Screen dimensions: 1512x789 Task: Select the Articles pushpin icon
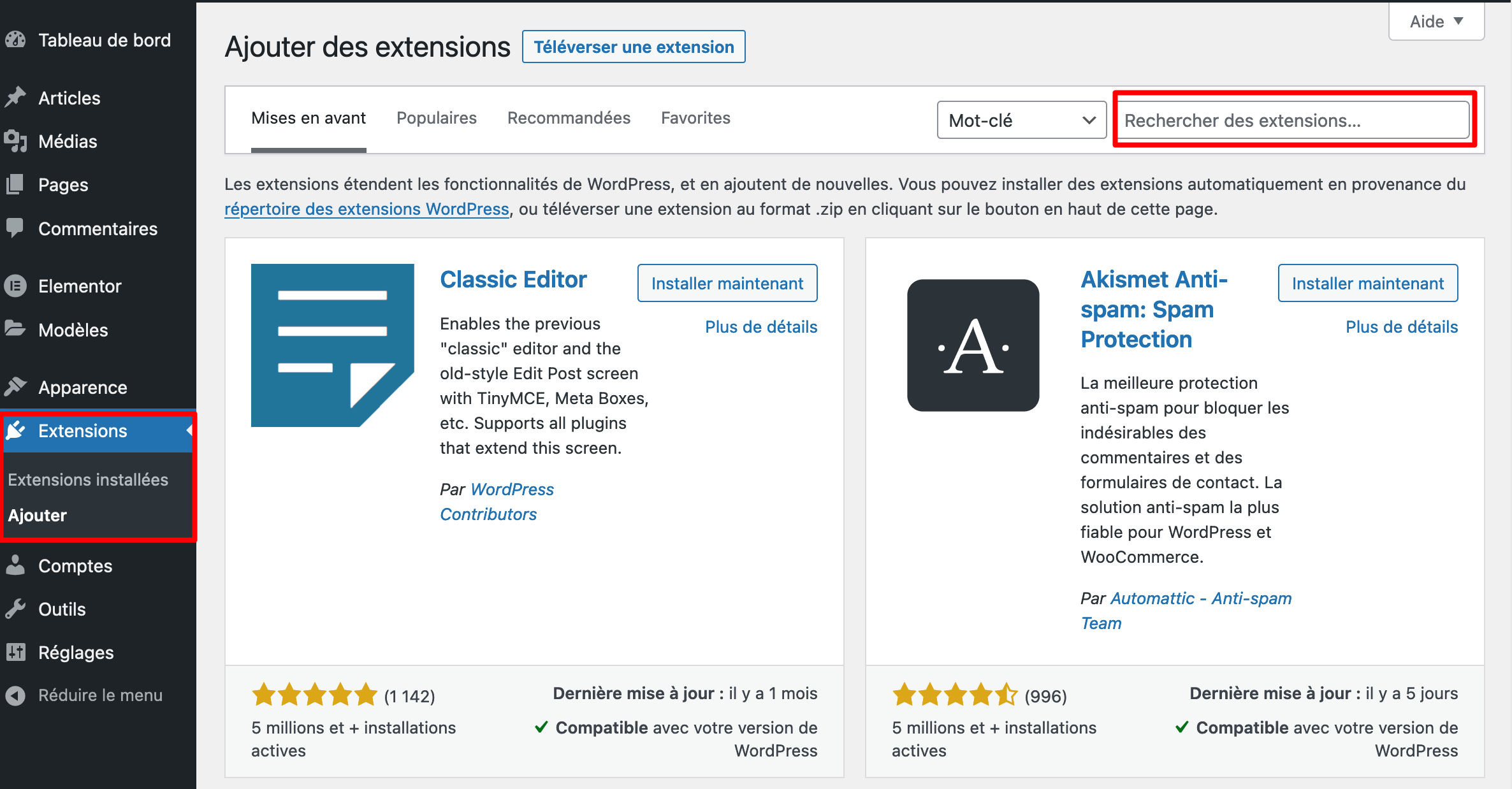[x=16, y=97]
